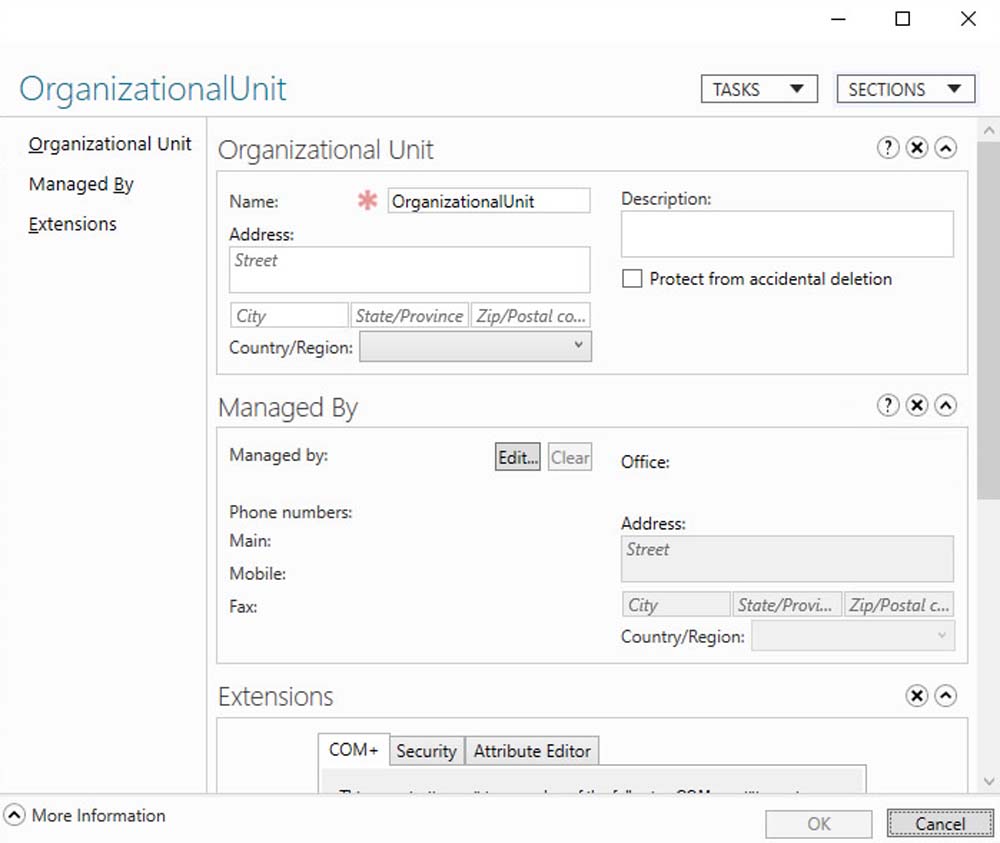Close the Extensions section
The width and height of the screenshot is (1000, 843).
(x=916, y=696)
